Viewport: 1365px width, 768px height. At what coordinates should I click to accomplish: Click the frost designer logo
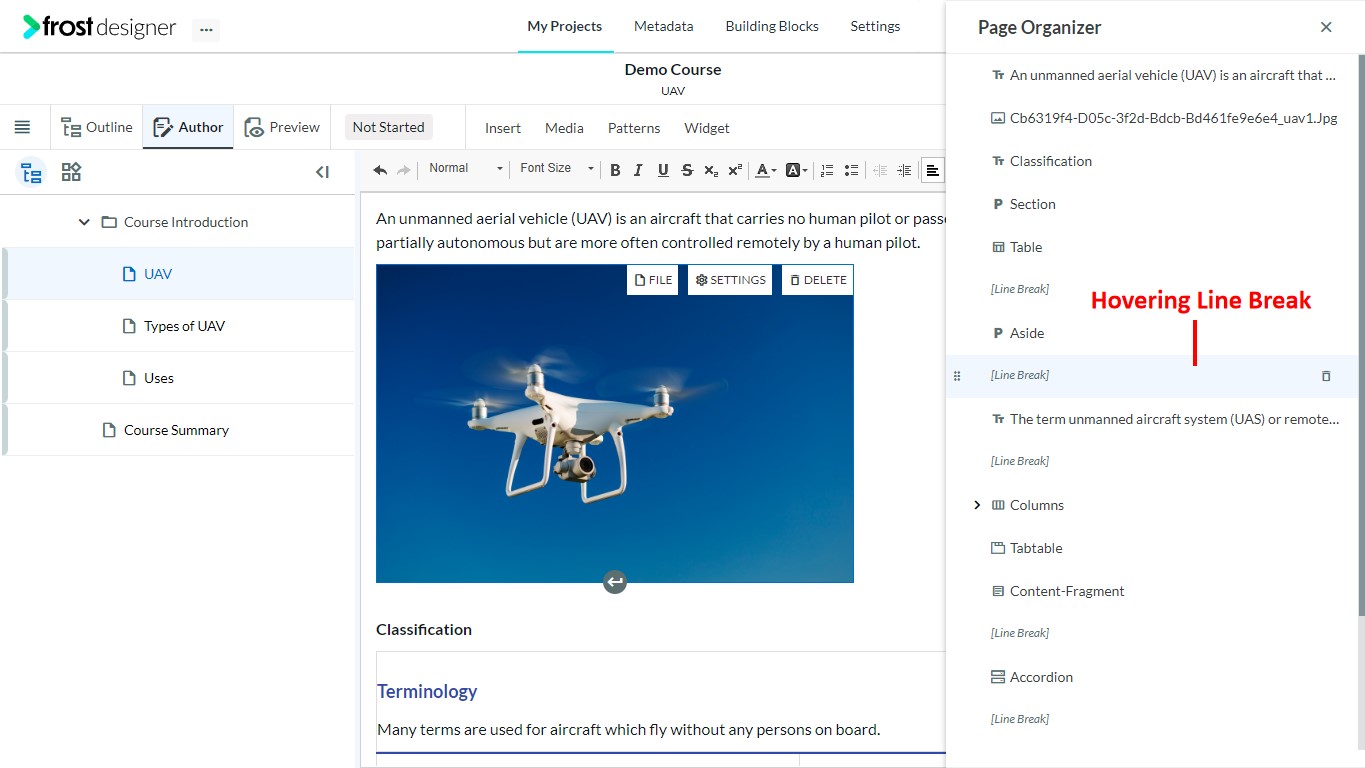[99, 27]
